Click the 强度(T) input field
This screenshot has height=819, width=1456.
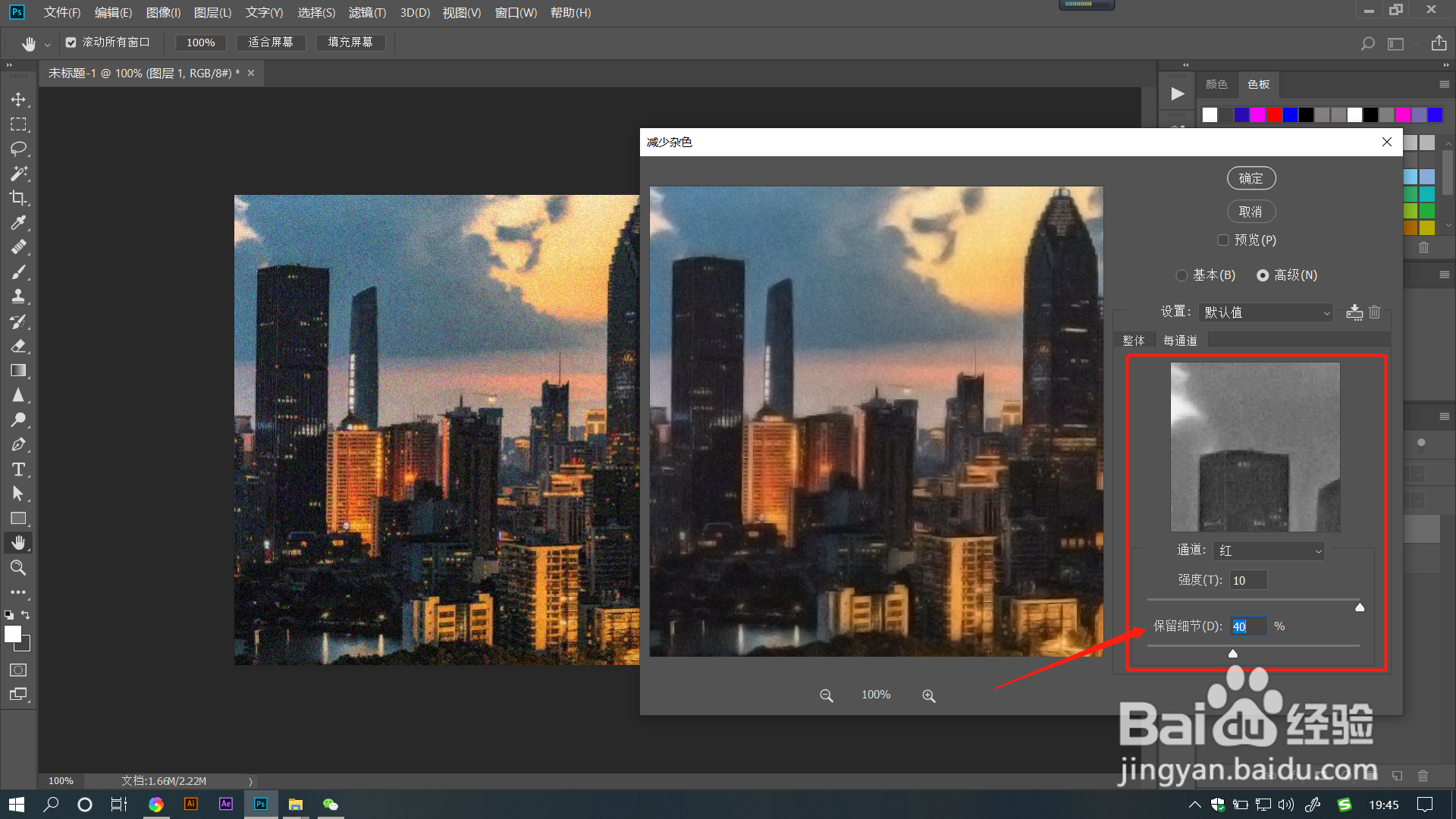tap(1247, 580)
